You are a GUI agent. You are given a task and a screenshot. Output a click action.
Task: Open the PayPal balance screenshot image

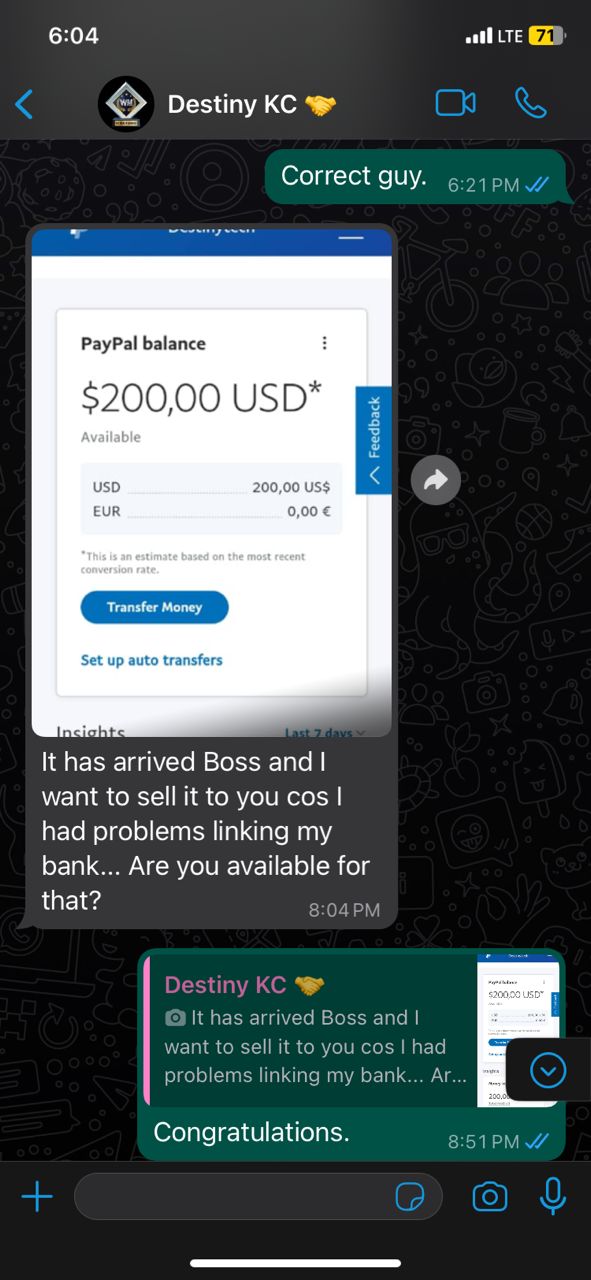click(x=212, y=482)
